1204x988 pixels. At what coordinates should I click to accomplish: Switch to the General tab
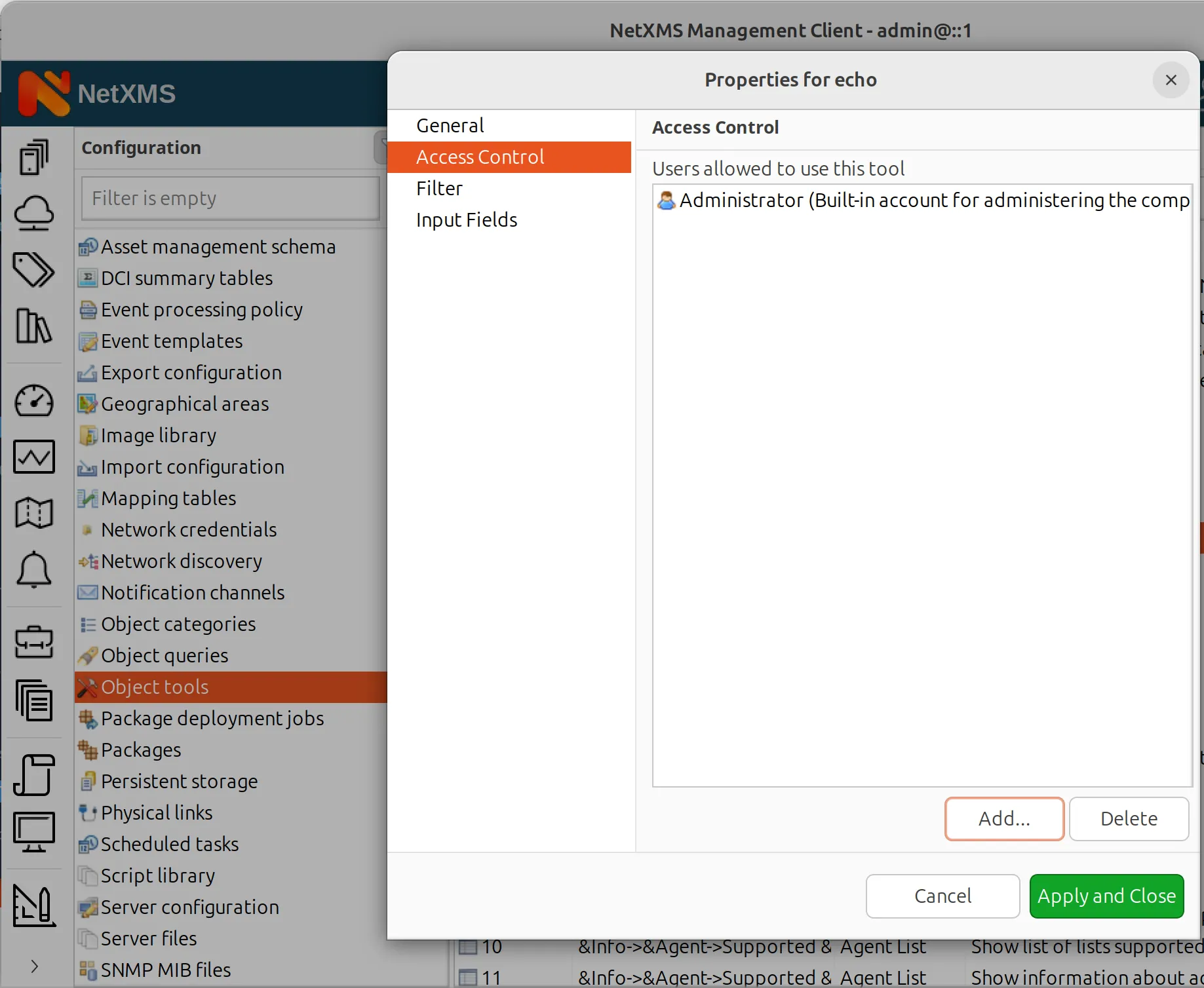click(450, 124)
